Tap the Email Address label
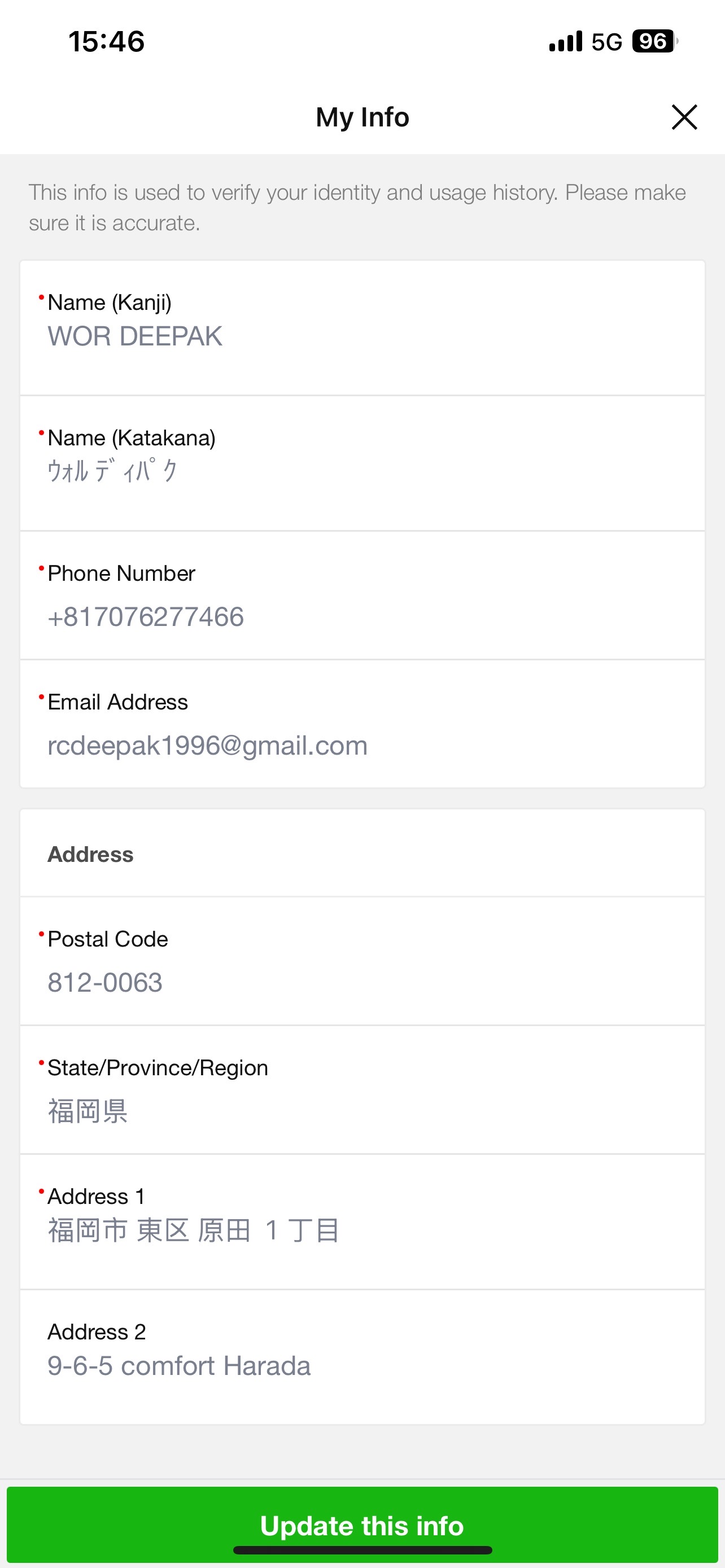The height and width of the screenshot is (1568, 725). (x=117, y=702)
